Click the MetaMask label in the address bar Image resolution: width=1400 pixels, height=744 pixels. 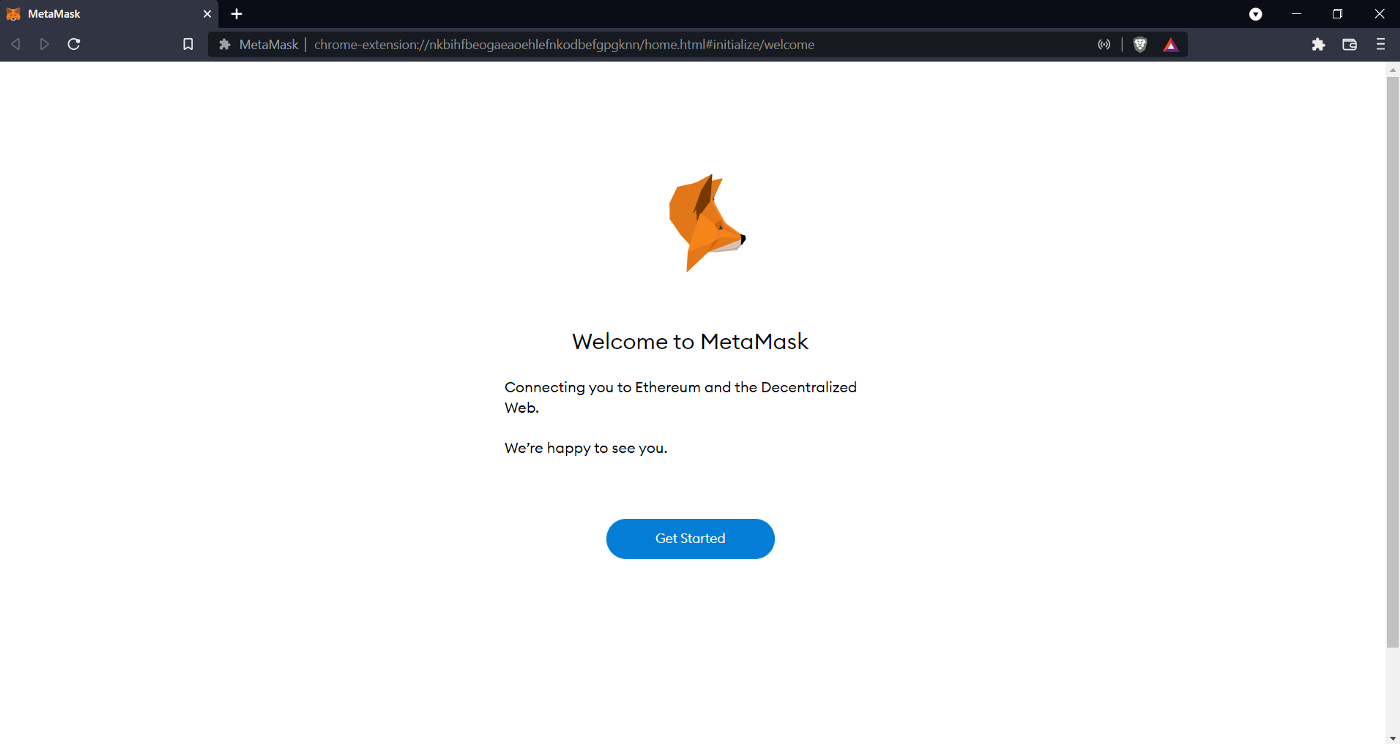click(x=266, y=44)
